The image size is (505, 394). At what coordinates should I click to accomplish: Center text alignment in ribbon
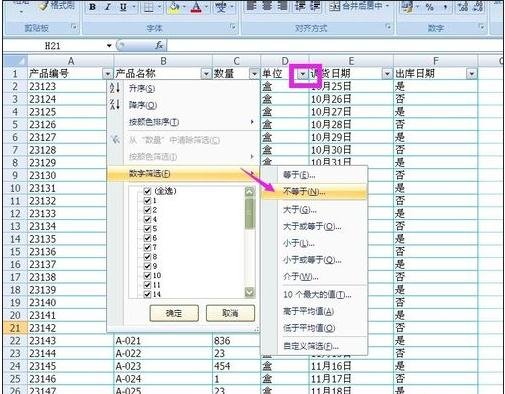pos(267,6)
